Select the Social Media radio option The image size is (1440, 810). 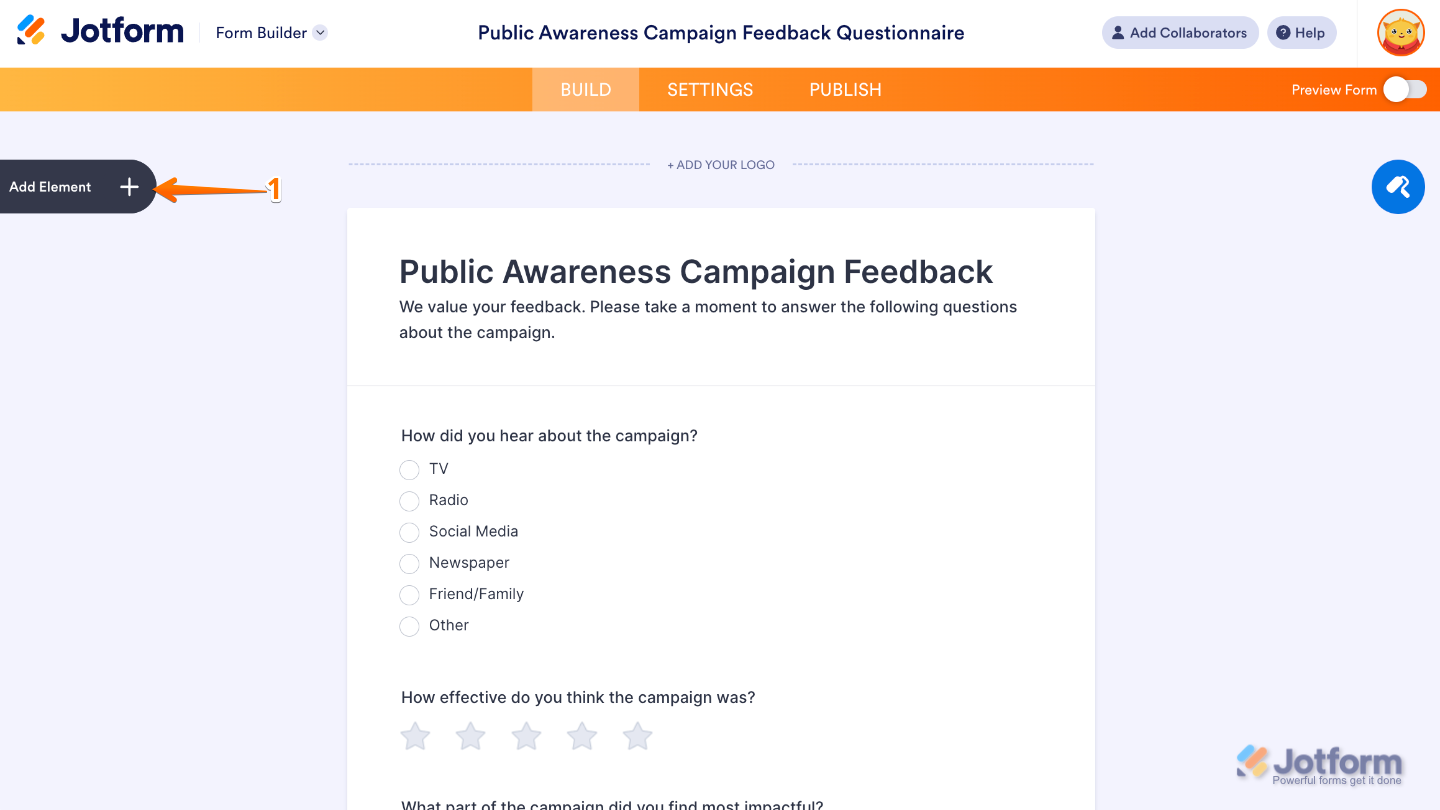tap(409, 532)
